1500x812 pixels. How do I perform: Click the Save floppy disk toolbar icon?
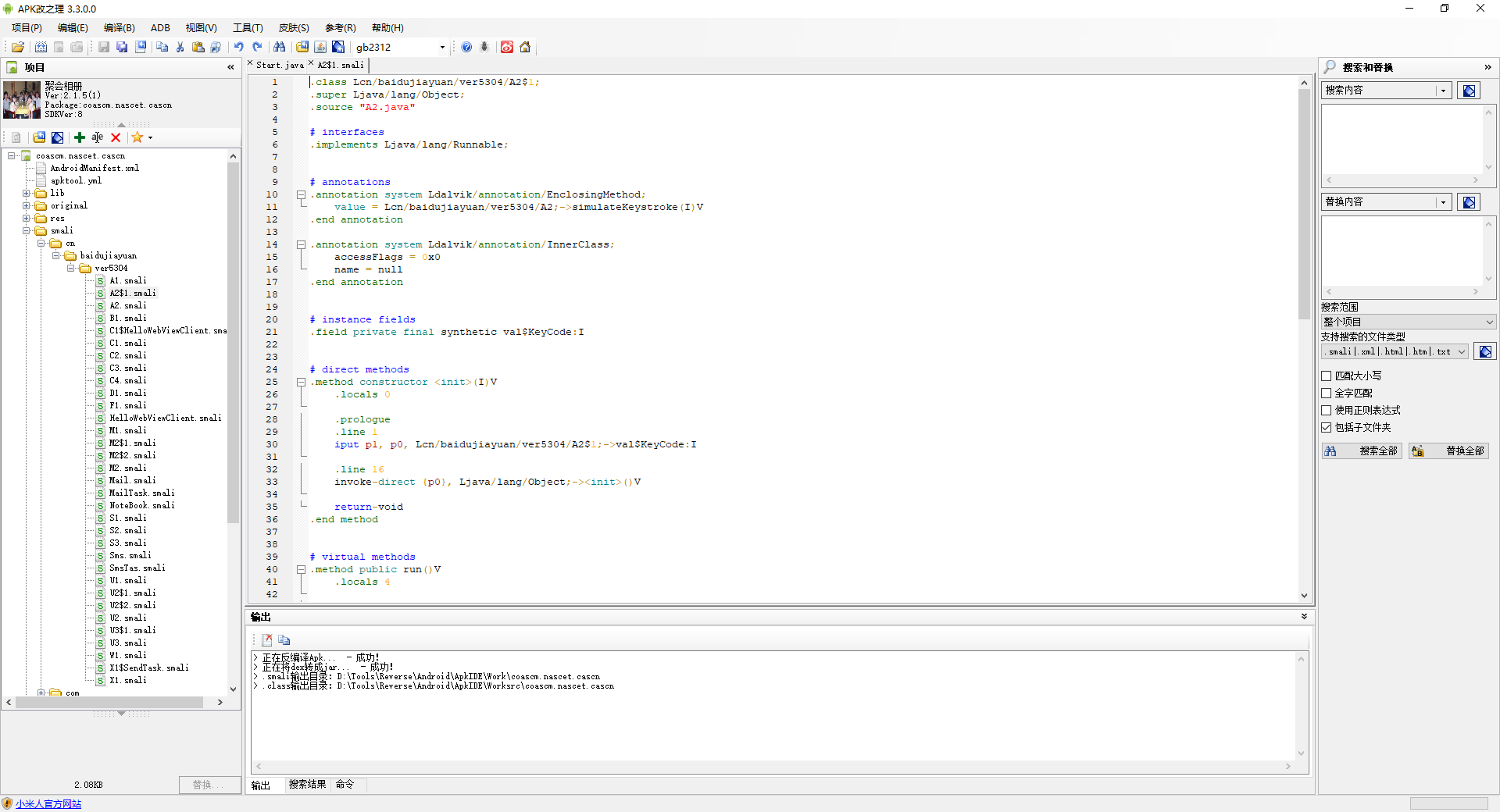coord(104,47)
